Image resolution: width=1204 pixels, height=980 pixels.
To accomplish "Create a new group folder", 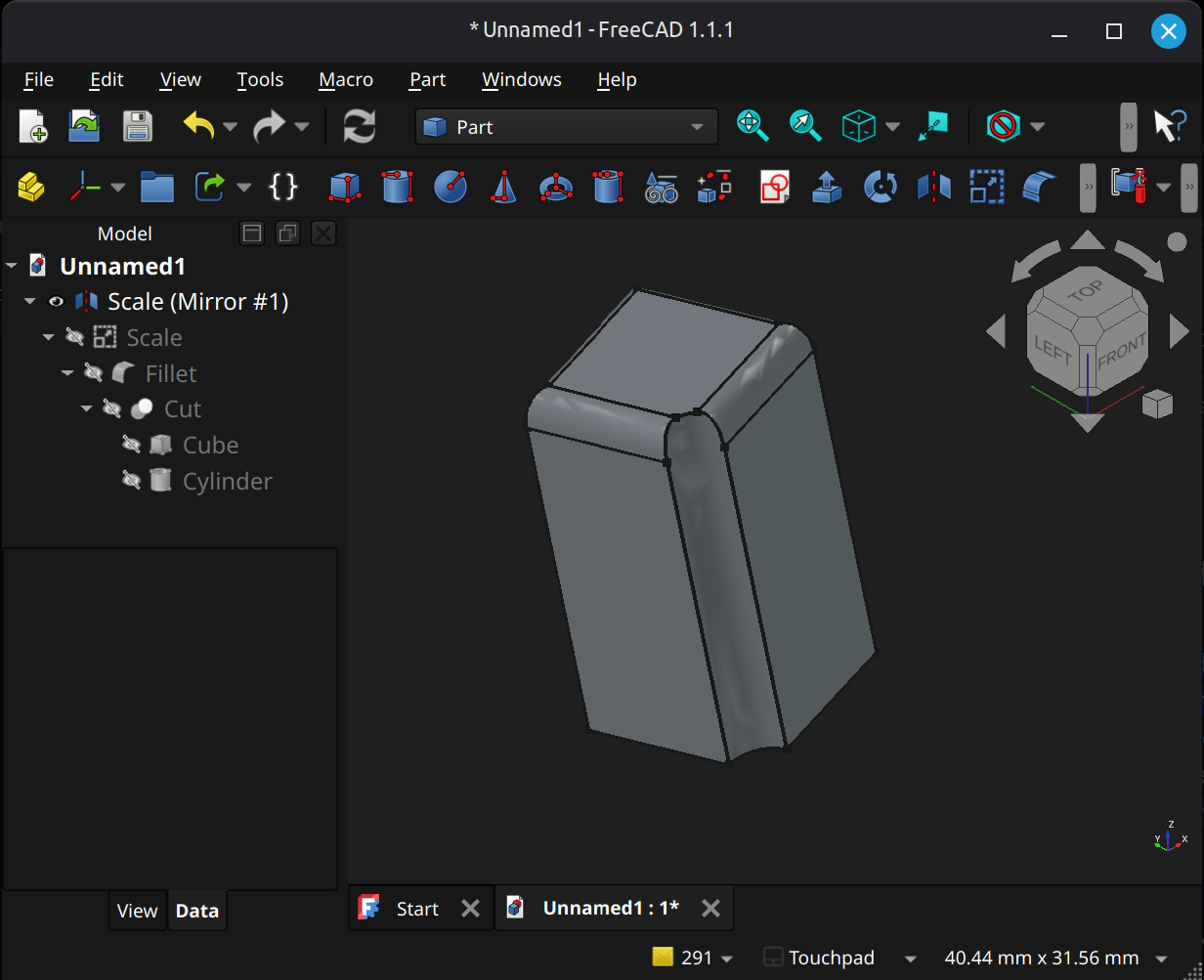I will click(156, 186).
